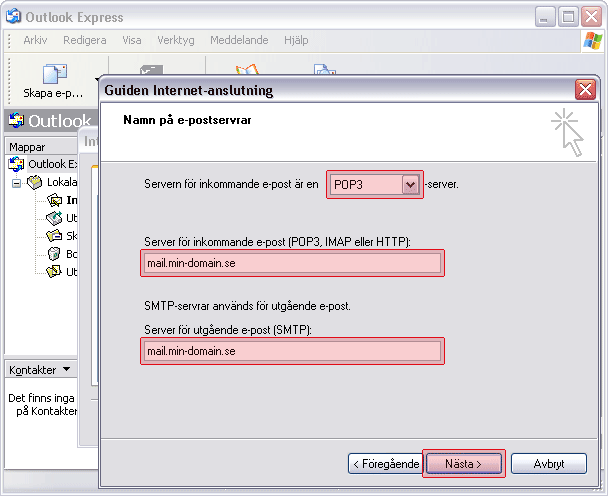Open the POP3 server type dropdown

(409, 185)
